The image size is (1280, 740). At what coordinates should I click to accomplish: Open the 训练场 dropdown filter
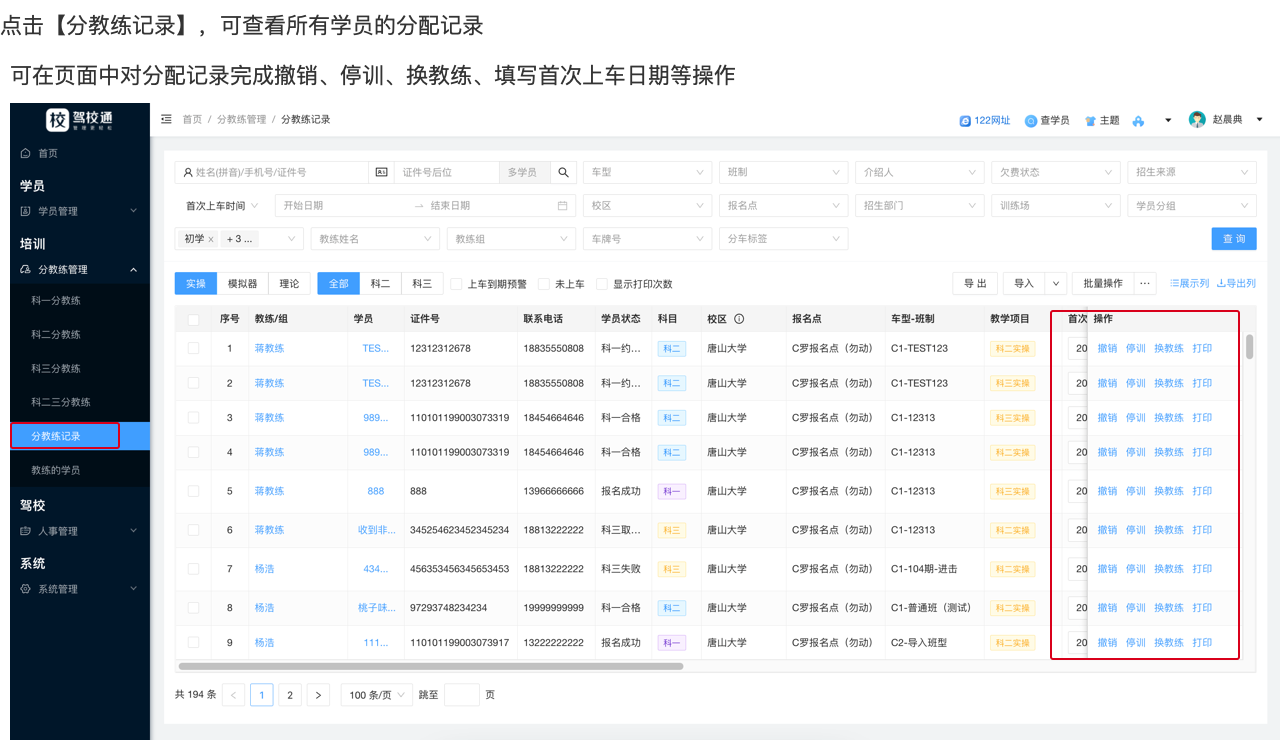click(1056, 205)
